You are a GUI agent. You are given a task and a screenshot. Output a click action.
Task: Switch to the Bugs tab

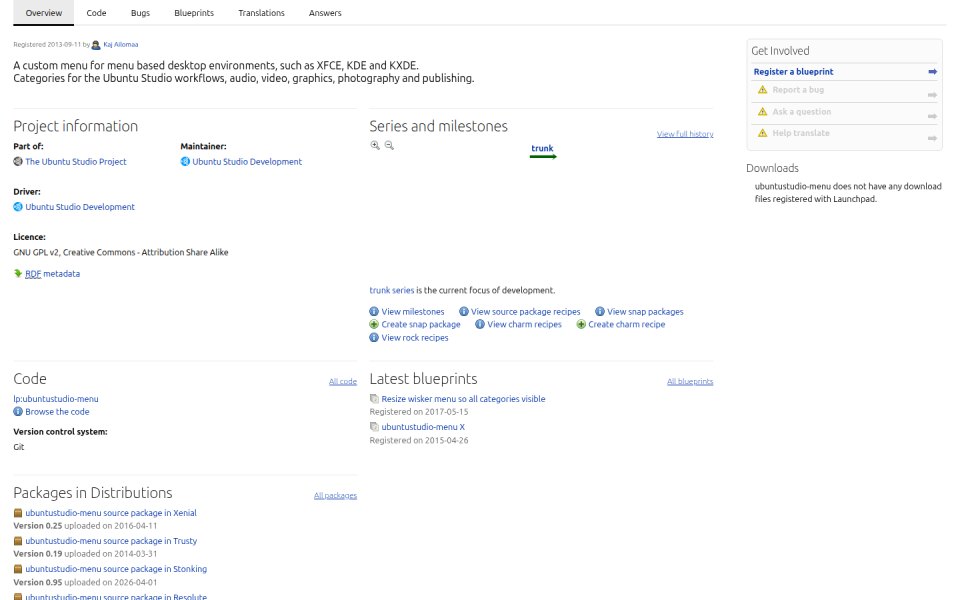click(x=140, y=13)
